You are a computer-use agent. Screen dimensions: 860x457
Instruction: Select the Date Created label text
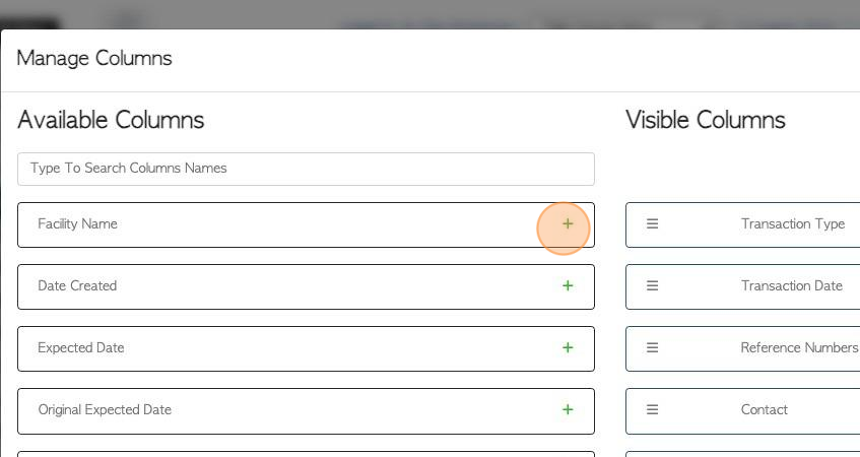coord(77,286)
